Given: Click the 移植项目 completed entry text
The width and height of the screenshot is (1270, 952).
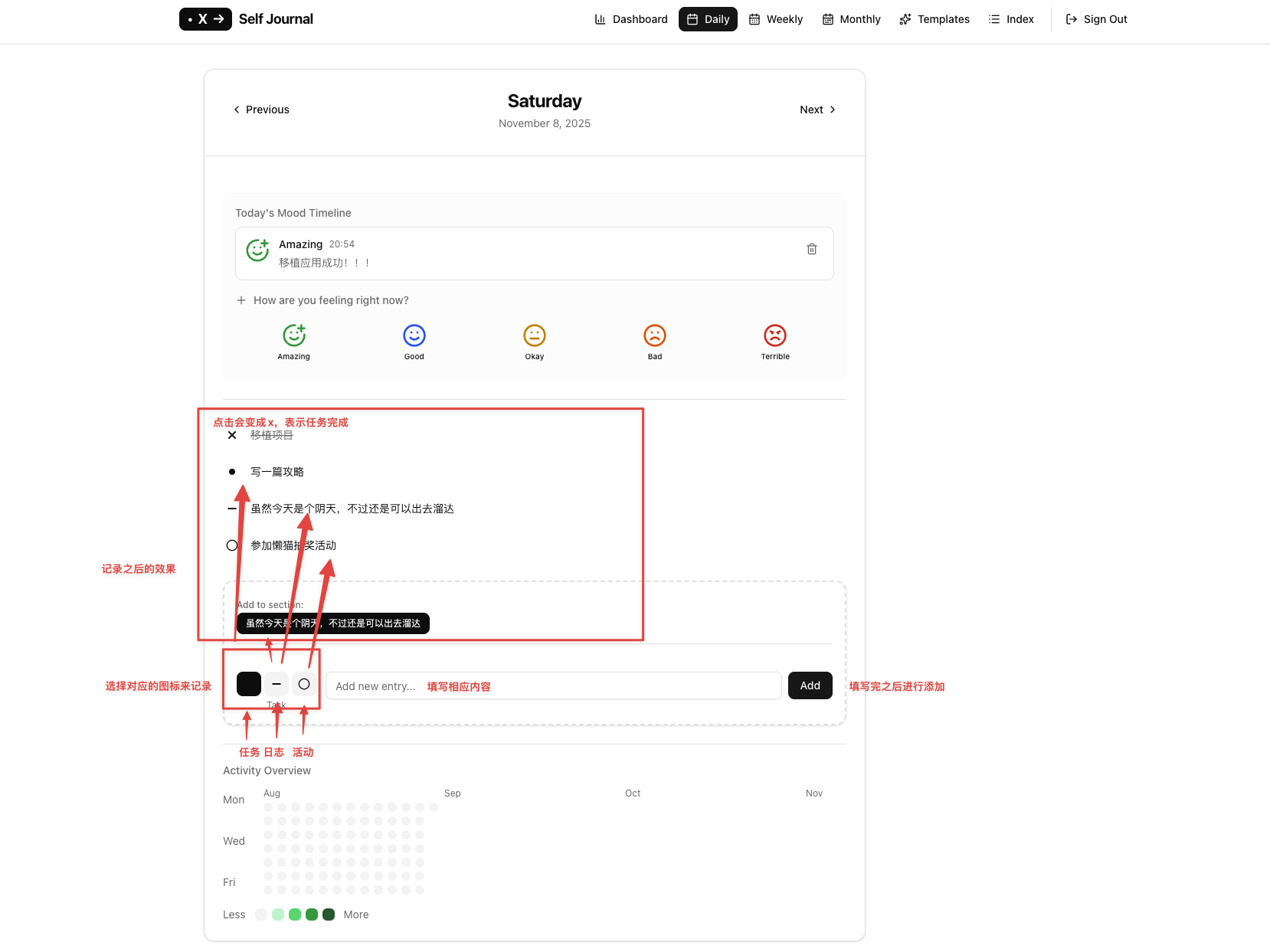Looking at the screenshot, I should 272,435.
